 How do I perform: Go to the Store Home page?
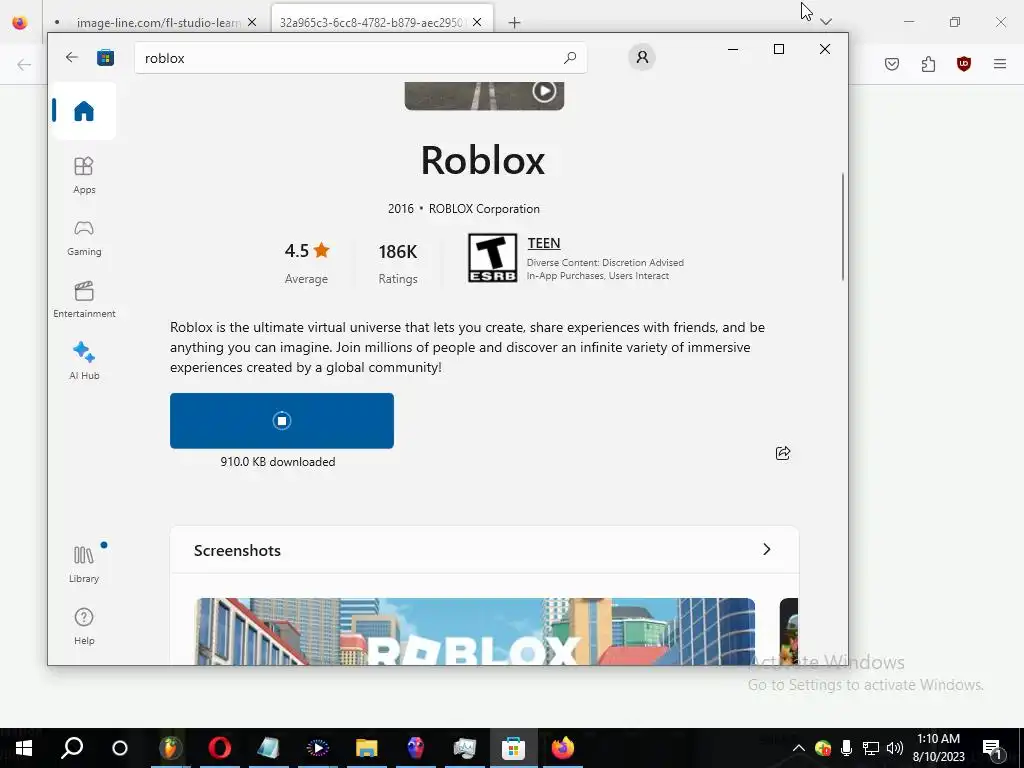[x=84, y=111]
